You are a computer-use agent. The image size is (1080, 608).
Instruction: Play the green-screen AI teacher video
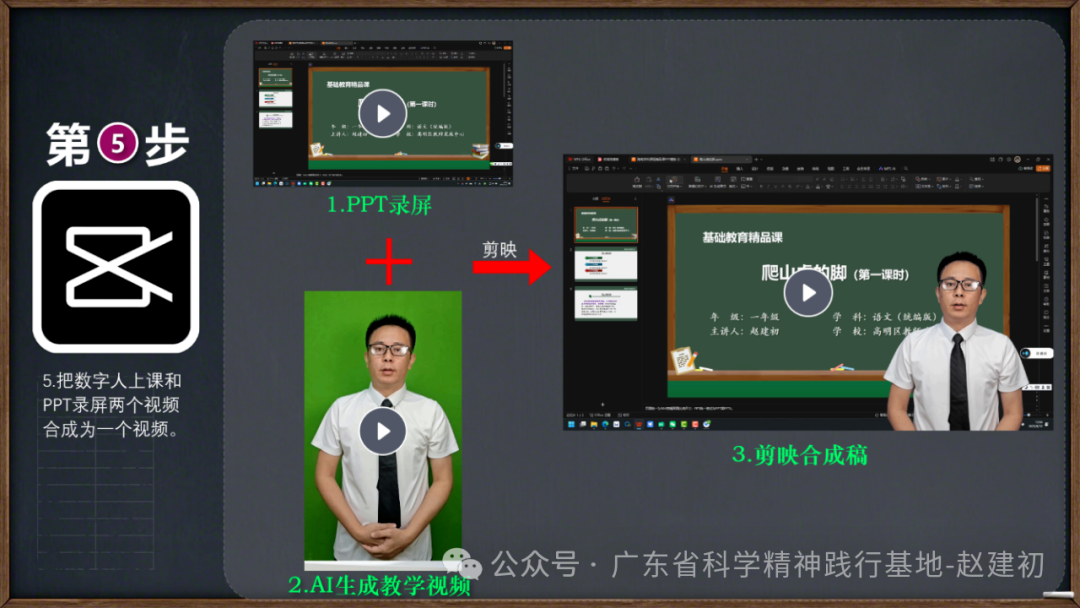[383, 432]
